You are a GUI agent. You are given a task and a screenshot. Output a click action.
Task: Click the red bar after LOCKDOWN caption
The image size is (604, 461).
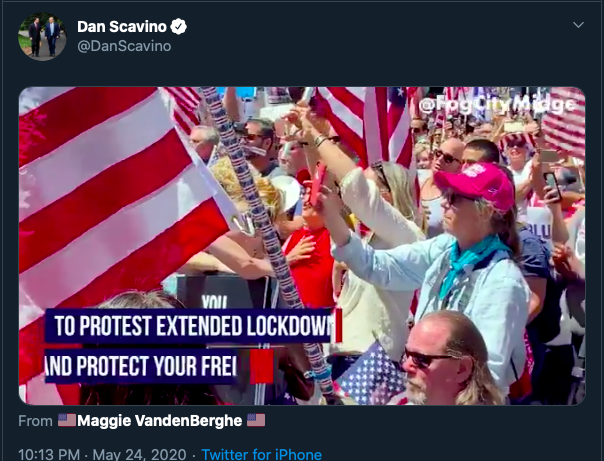(x=338, y=325)
